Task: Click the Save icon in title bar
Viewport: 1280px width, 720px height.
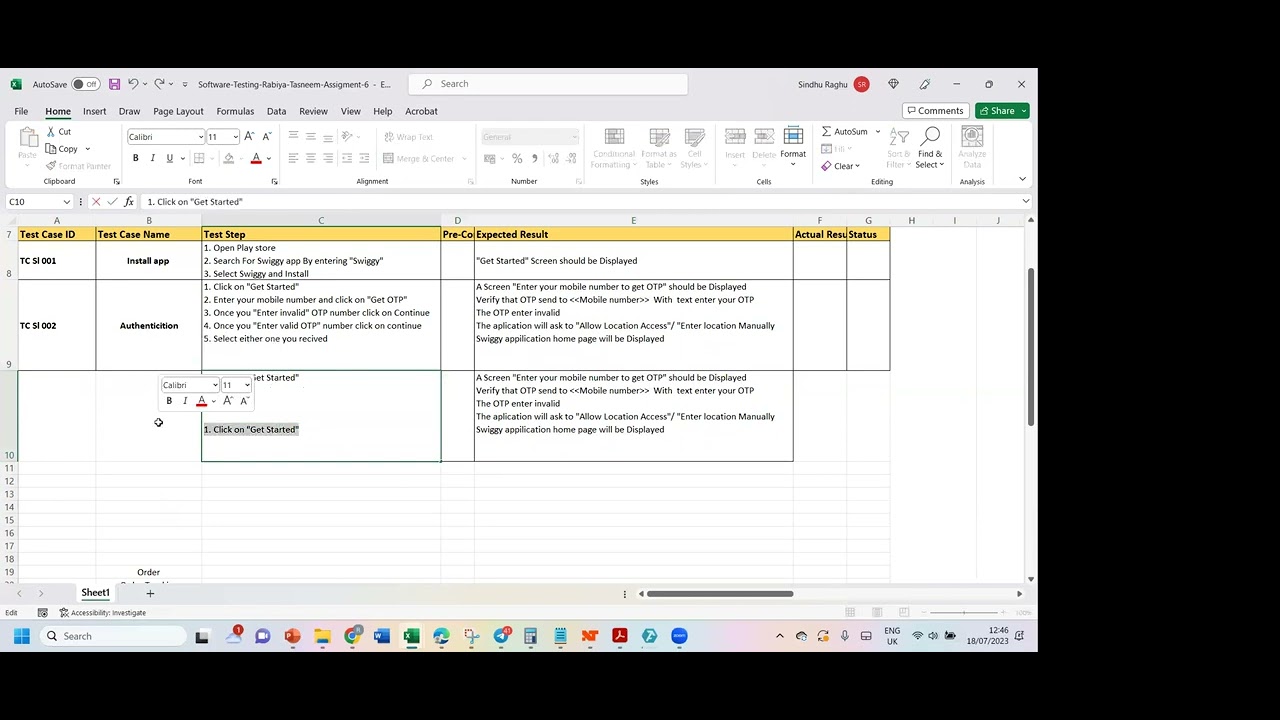Action: point(114,84)
